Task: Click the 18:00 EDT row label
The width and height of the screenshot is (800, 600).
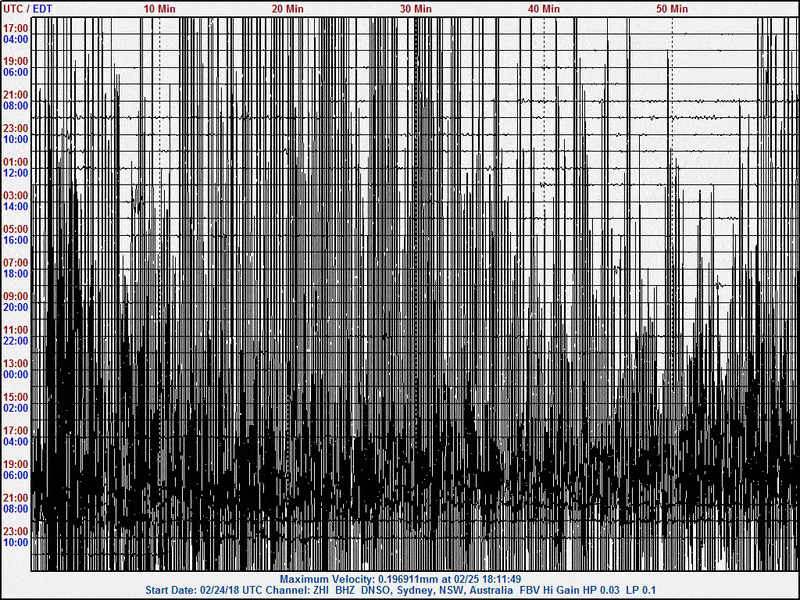Action: 16,274
